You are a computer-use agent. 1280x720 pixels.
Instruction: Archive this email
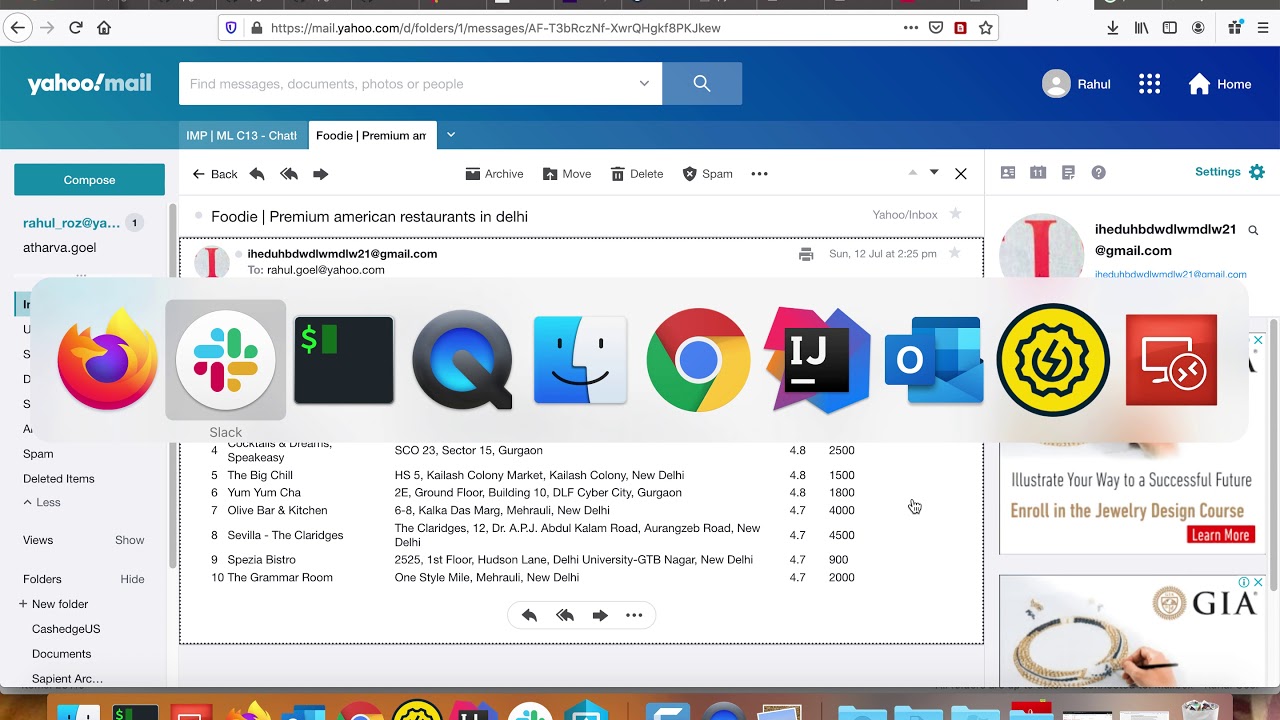coord(494,174)
